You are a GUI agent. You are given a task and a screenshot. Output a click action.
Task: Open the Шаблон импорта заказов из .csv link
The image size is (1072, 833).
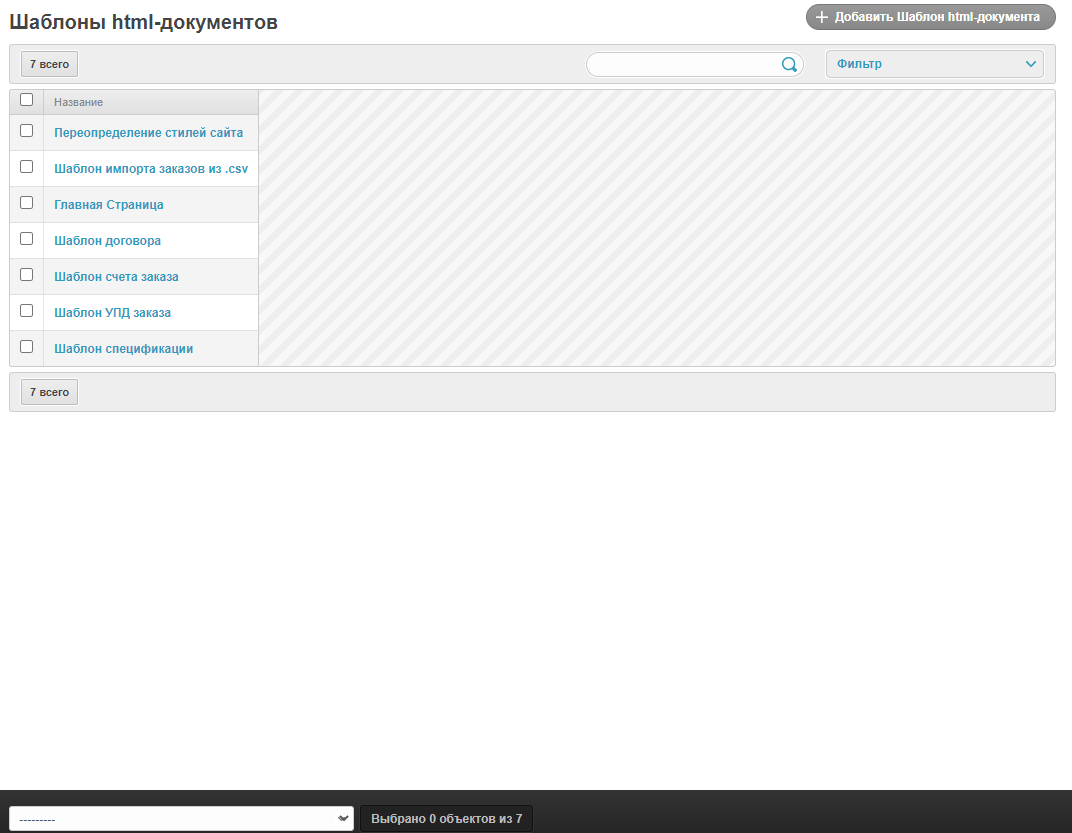(x=151, y=169)
